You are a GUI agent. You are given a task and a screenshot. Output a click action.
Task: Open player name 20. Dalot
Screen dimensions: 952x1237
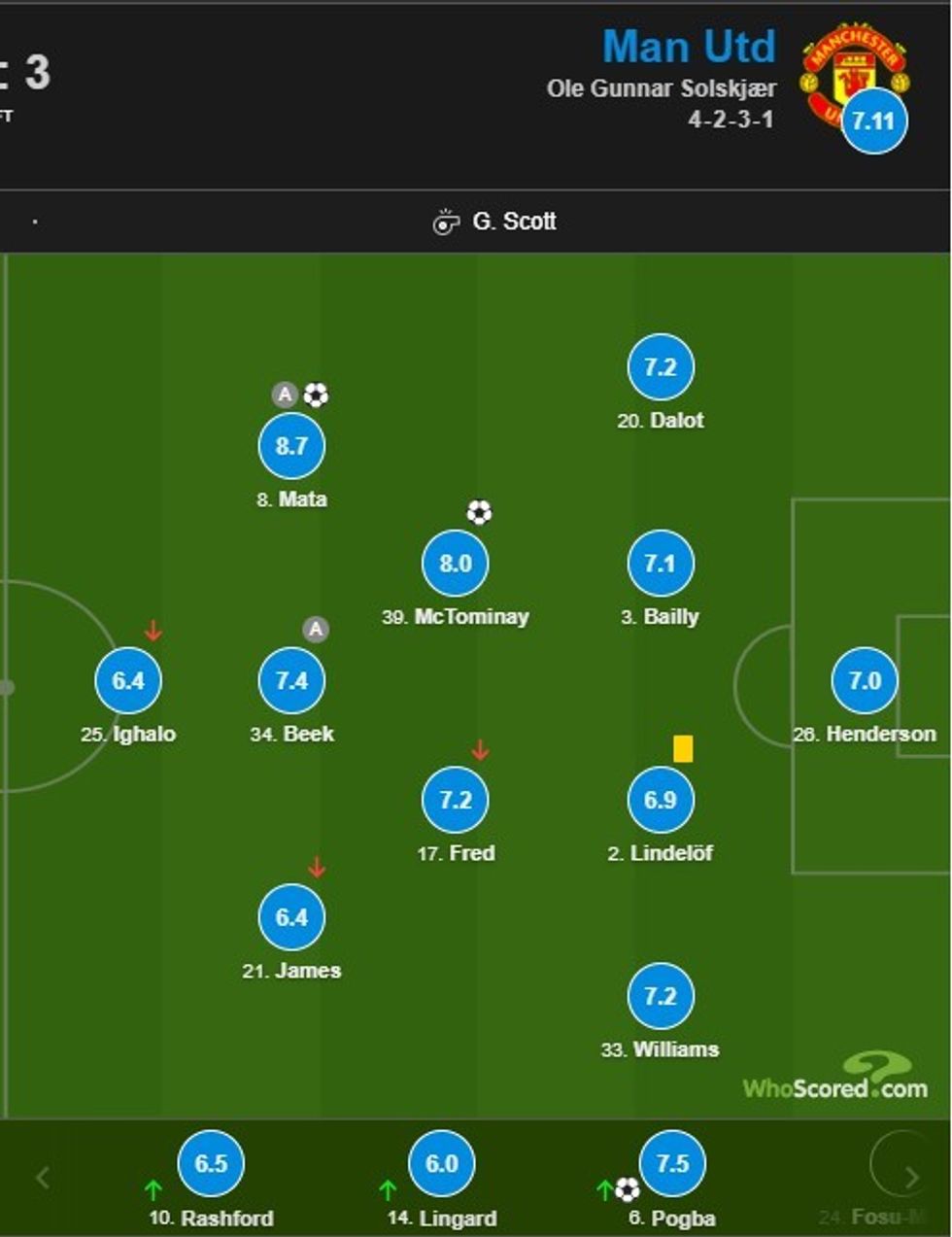(661, 421)
